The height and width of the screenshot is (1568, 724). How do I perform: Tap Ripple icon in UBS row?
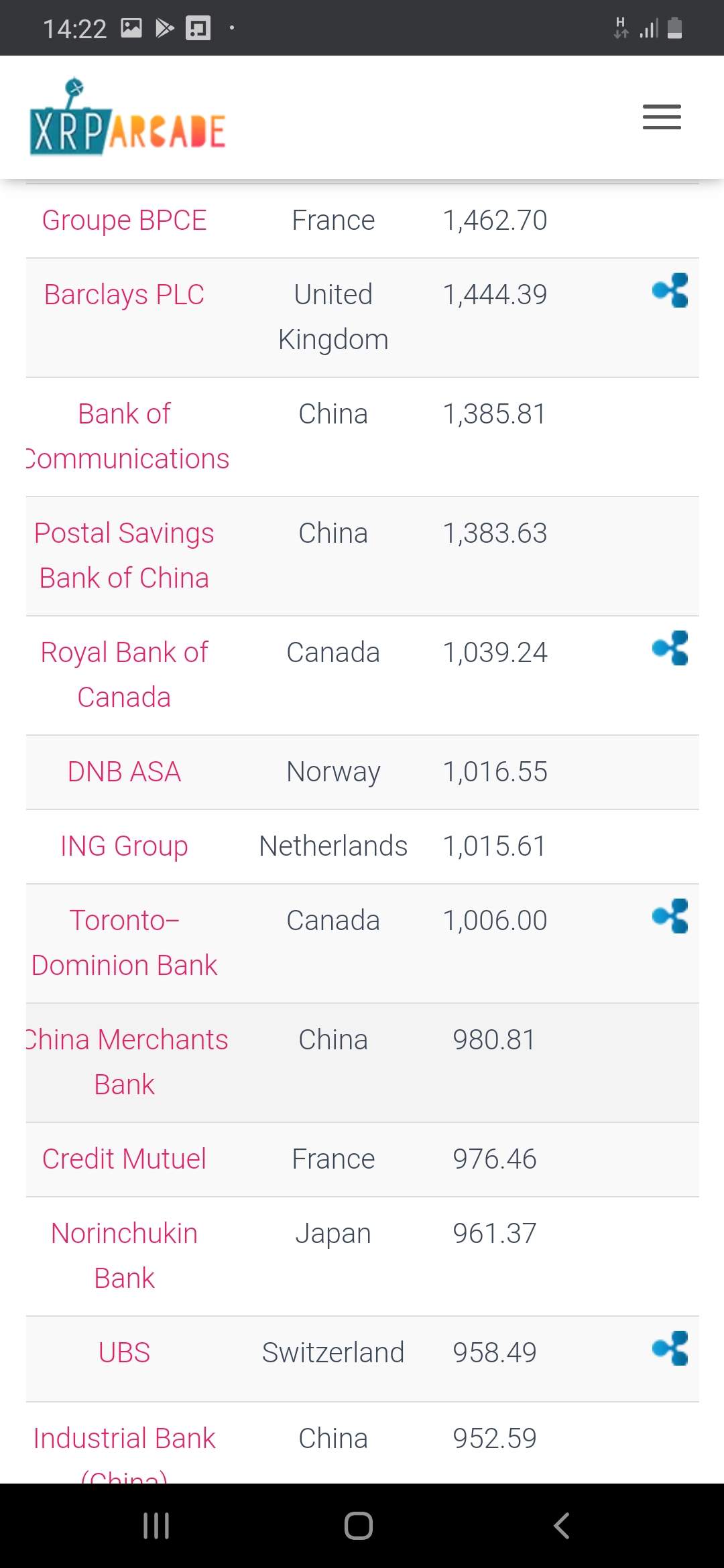coord(670,1348)
